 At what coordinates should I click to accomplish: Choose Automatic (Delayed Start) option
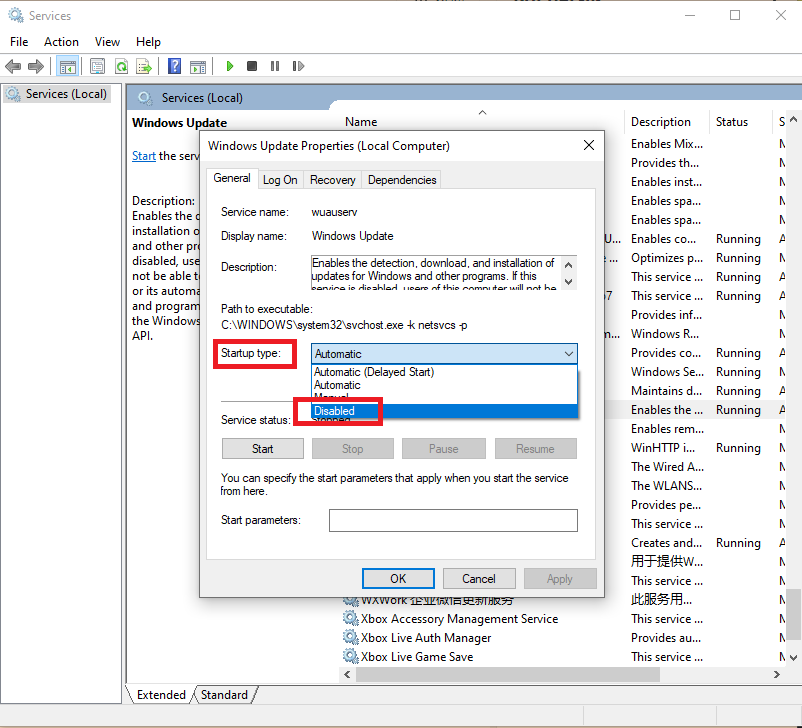[444, 372]
